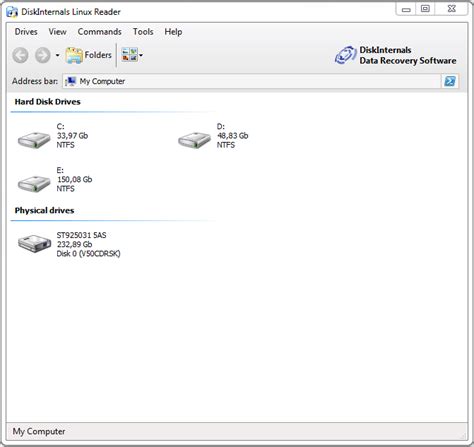Click the My Computer icon in address bar
474x447 pixels.
click(x=70, y=81)
